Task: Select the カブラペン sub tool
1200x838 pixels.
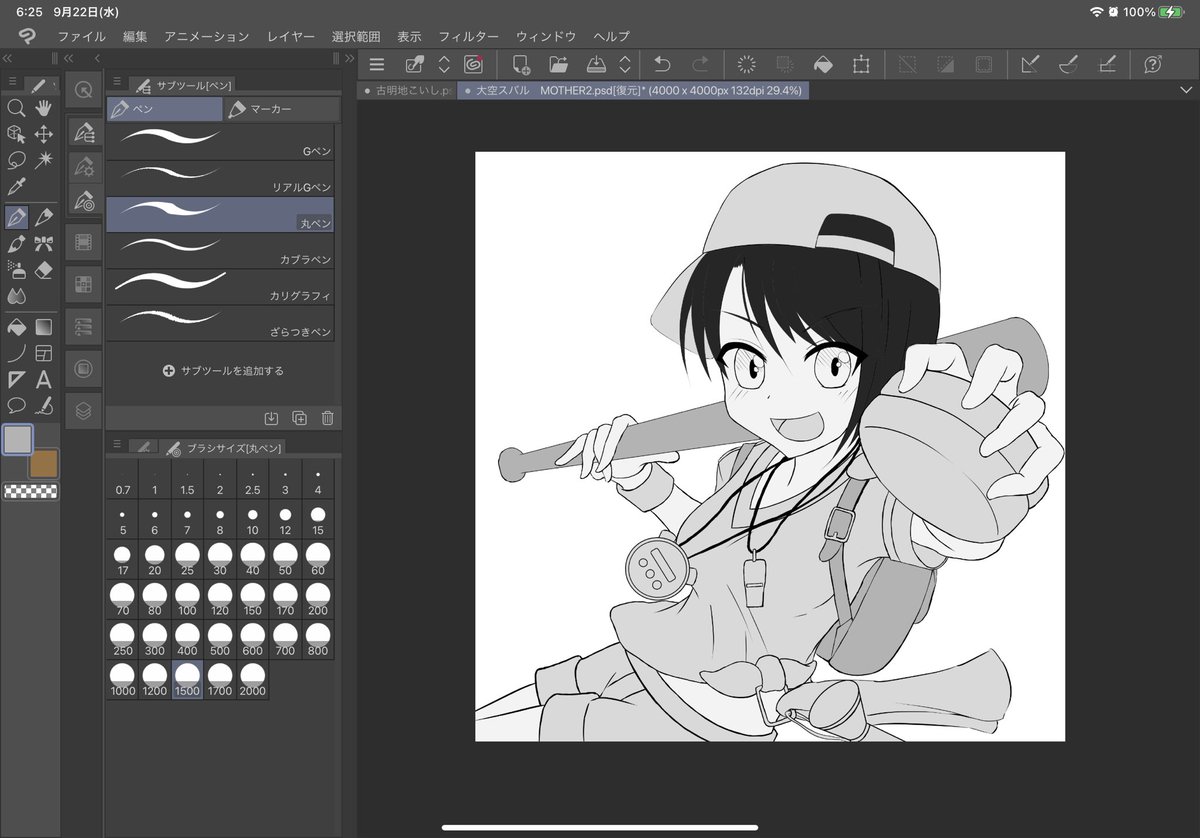Action: pos(220,250)
